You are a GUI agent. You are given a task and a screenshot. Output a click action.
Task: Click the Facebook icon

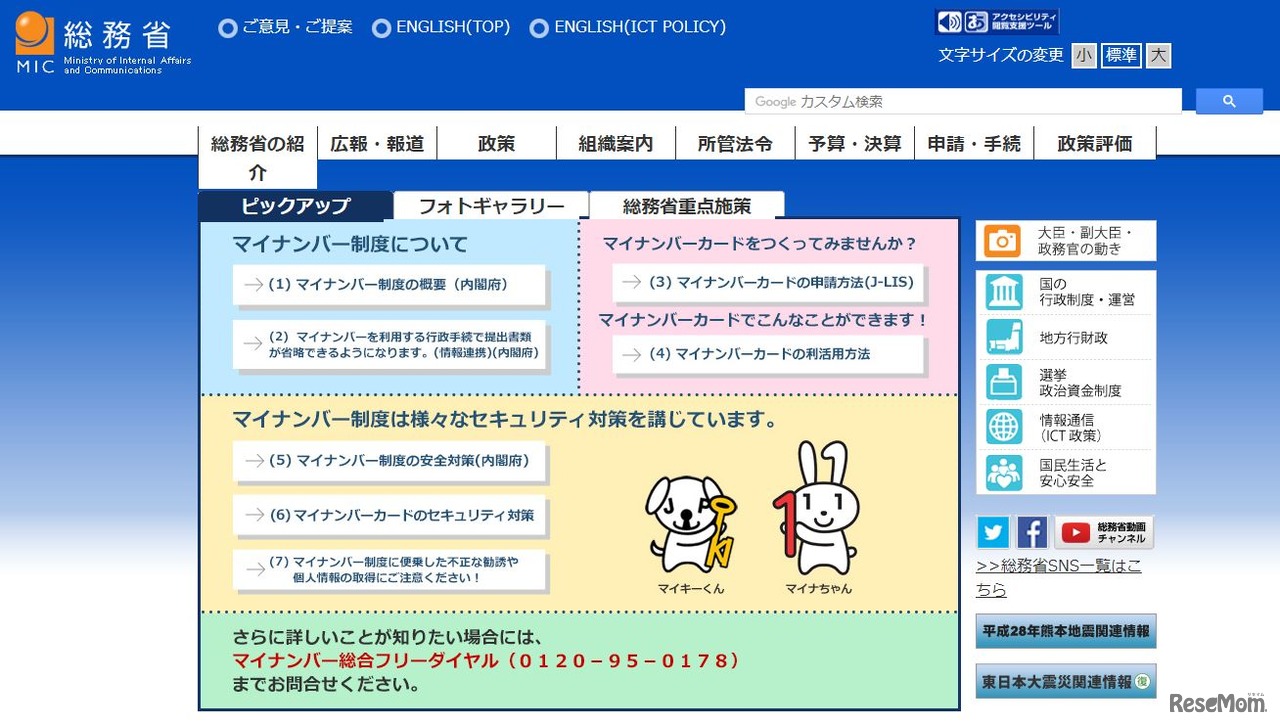tap(1031, 532)
